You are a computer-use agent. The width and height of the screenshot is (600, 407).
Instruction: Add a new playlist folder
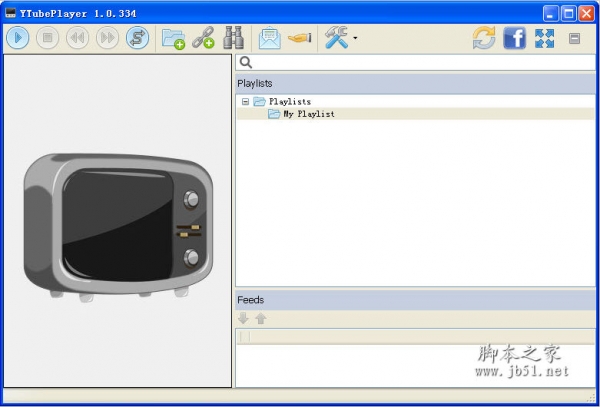pyautogui.click(x=173, y=38)
